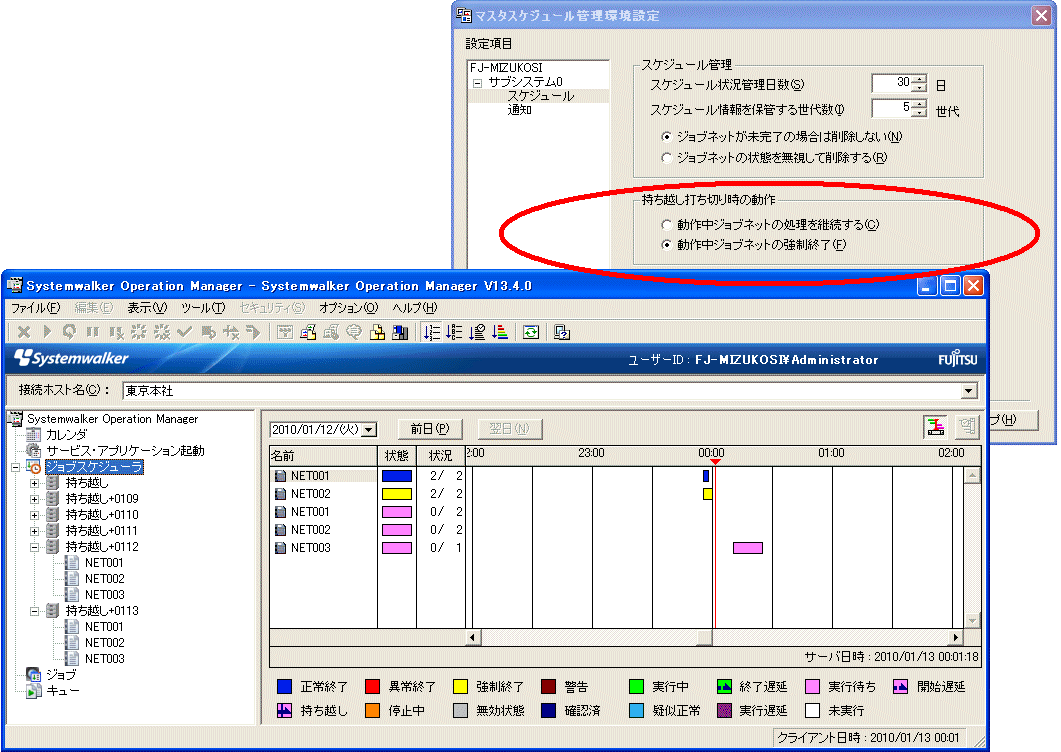Click the timeline vertical scrollbar down arrow
Image resolution: width=1061 pixels, height=752 pixels.
point(972,621)
